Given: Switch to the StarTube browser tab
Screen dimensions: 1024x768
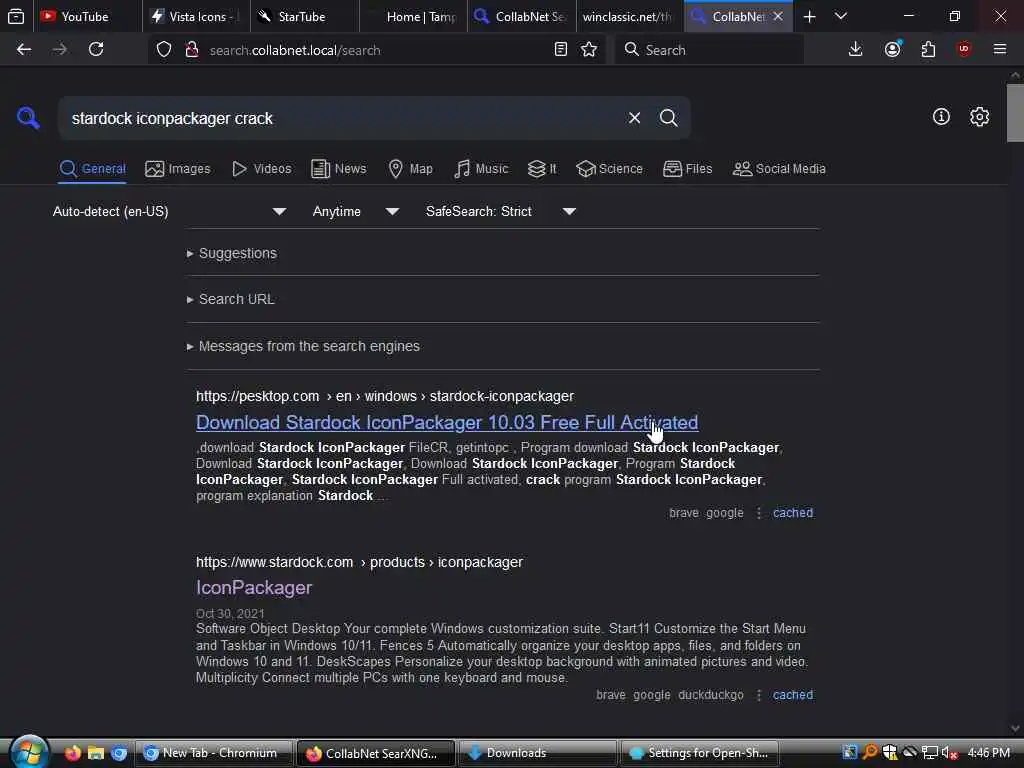Looking at the screenshot, I should (x=304, y=16).
